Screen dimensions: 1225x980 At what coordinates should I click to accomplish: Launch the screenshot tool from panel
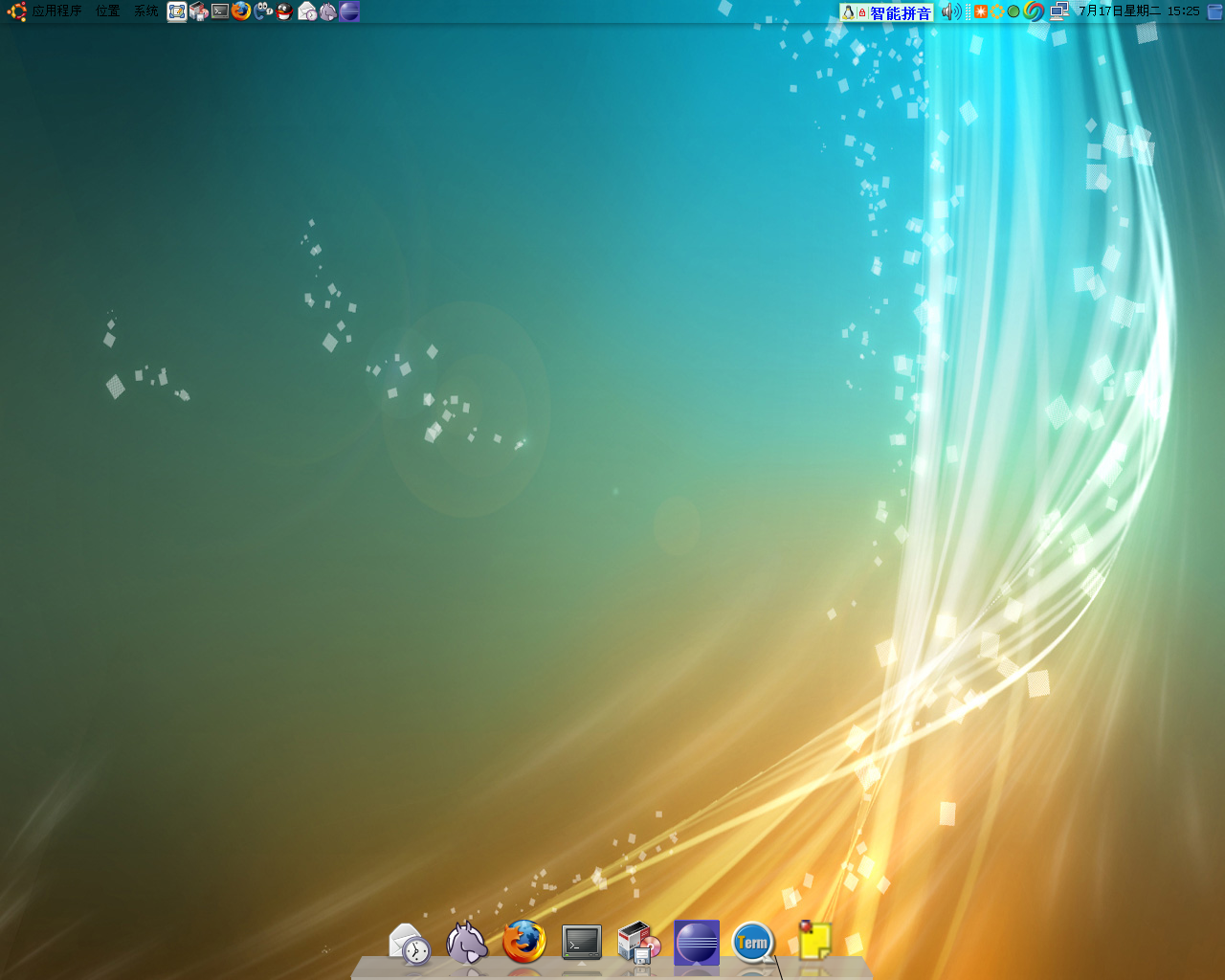pos(177,11)
